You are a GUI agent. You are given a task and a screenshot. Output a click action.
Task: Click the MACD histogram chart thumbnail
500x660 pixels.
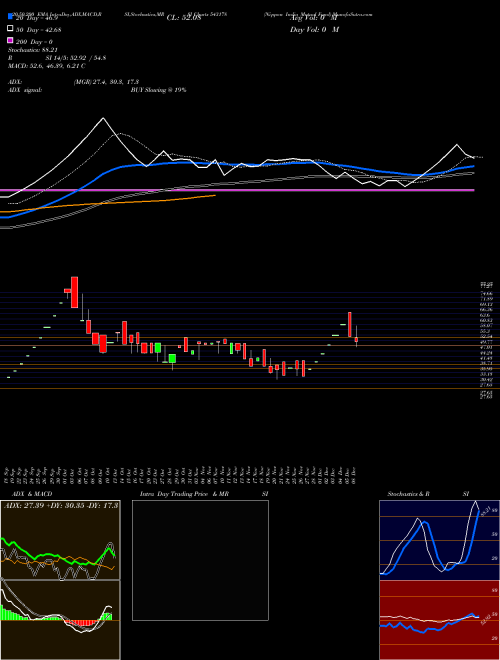(60, 620)
